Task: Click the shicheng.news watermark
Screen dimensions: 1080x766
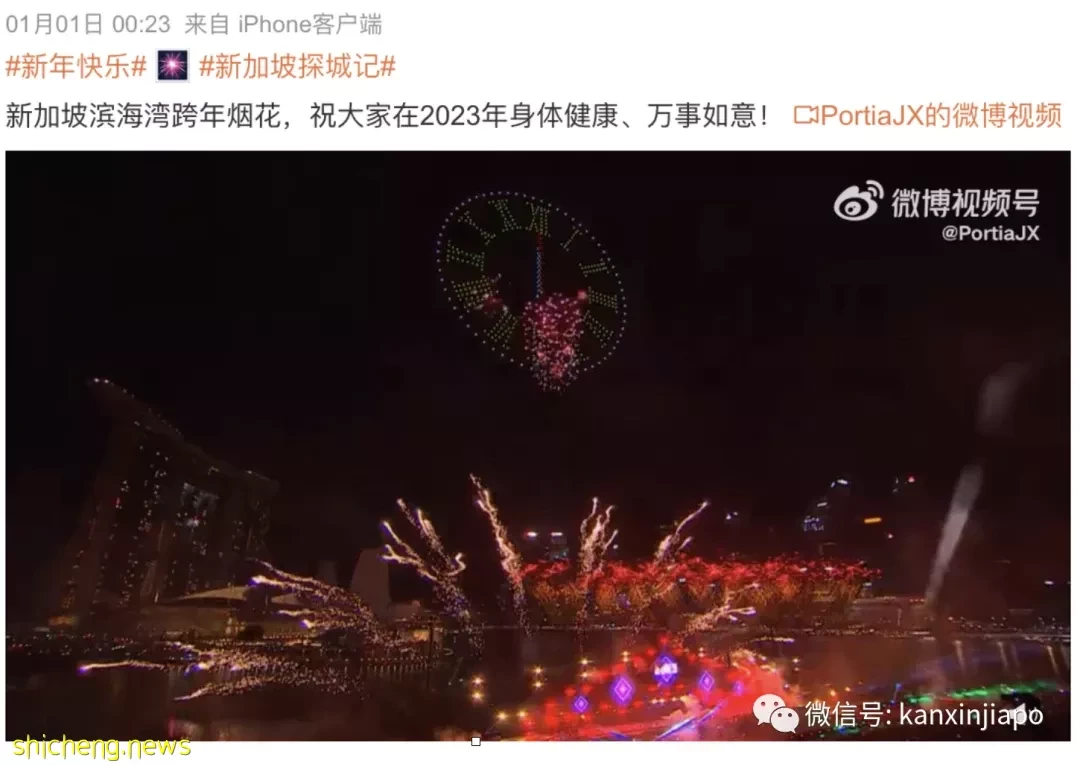Action: click(101, 746)
